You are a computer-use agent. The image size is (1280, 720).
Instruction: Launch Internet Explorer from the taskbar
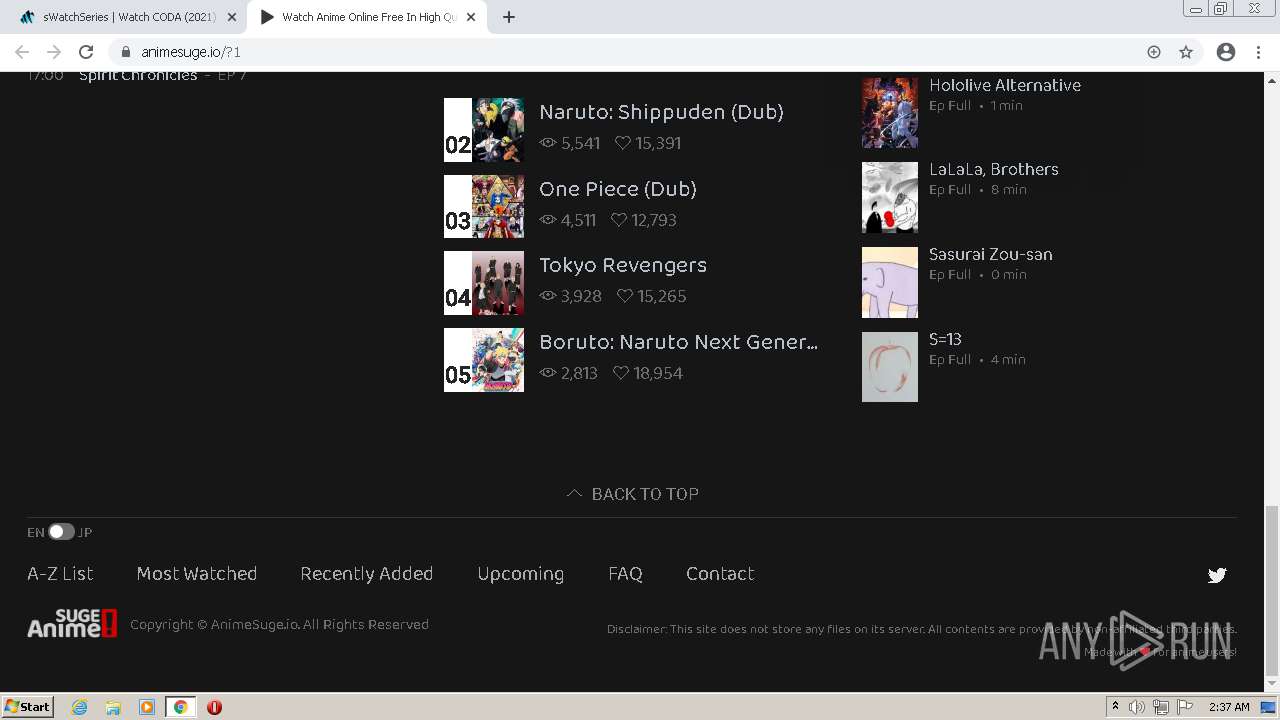click(80, 707)
